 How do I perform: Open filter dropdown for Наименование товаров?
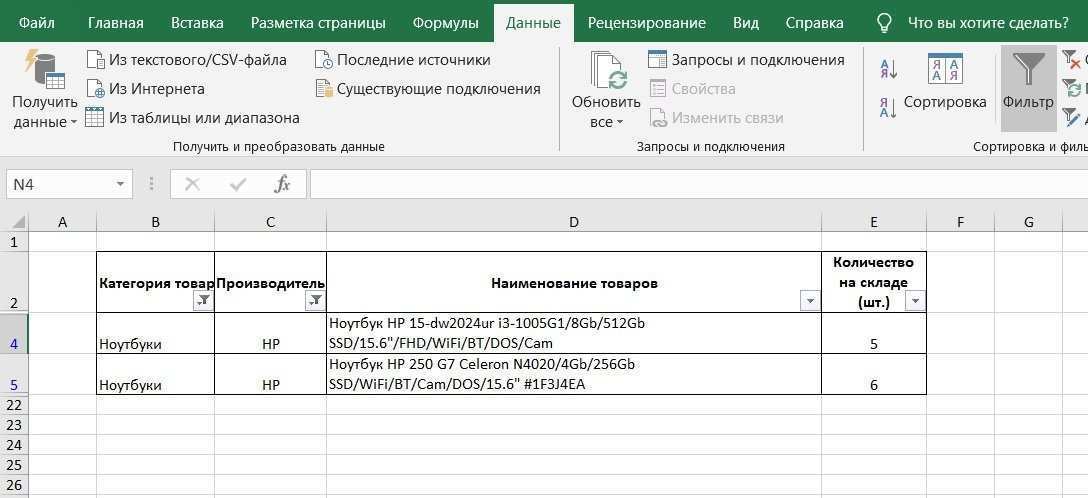tap(810, 300)
